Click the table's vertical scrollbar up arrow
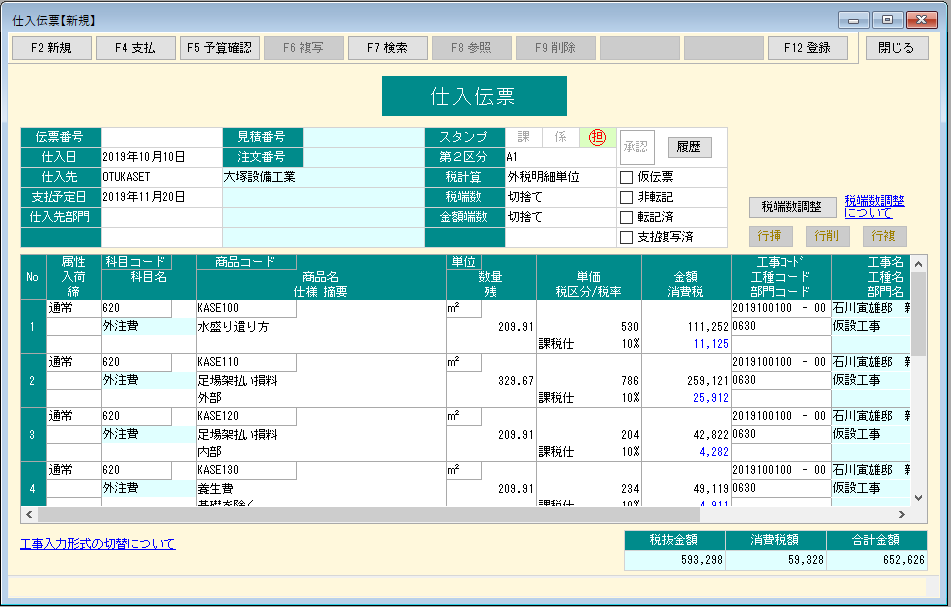Screen dimensions: 951x607 pos(918,264)
